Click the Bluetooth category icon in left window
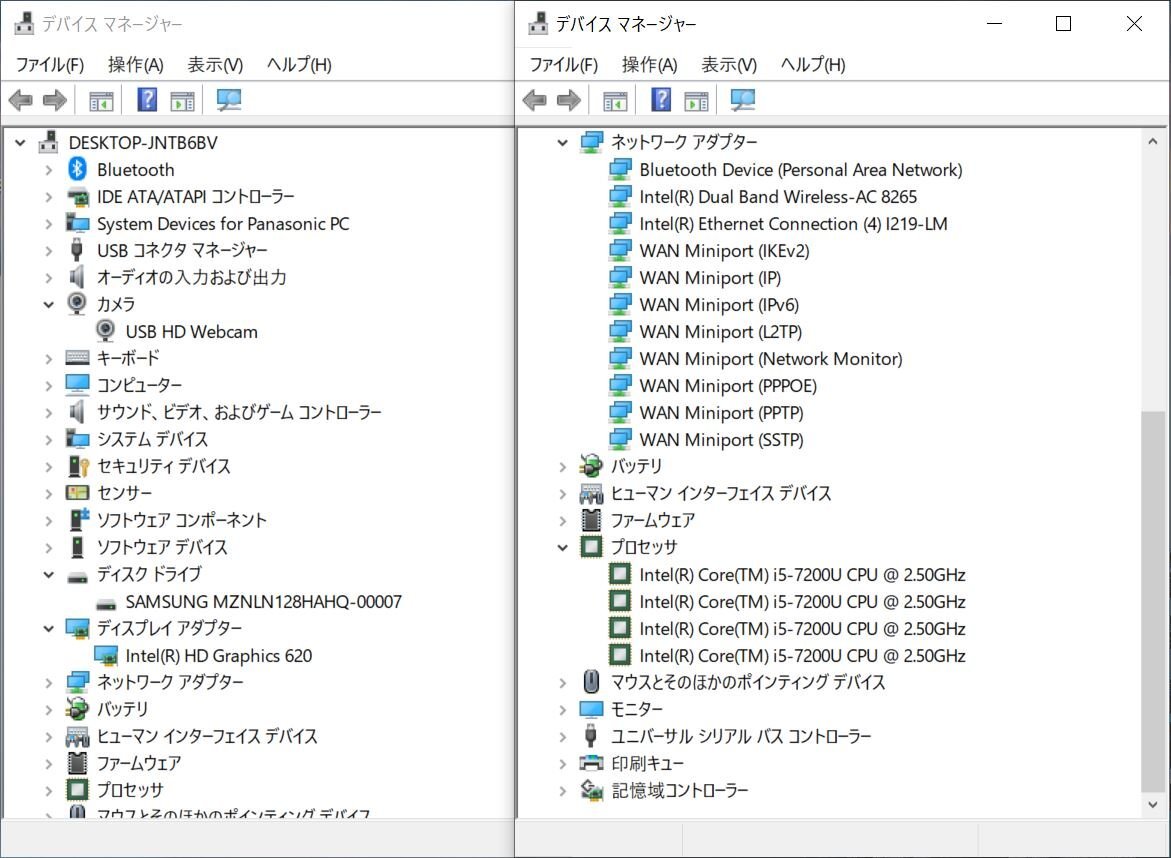Image resolution: width=1171 pixels, height=858 pixels. (x=77, y=169)
